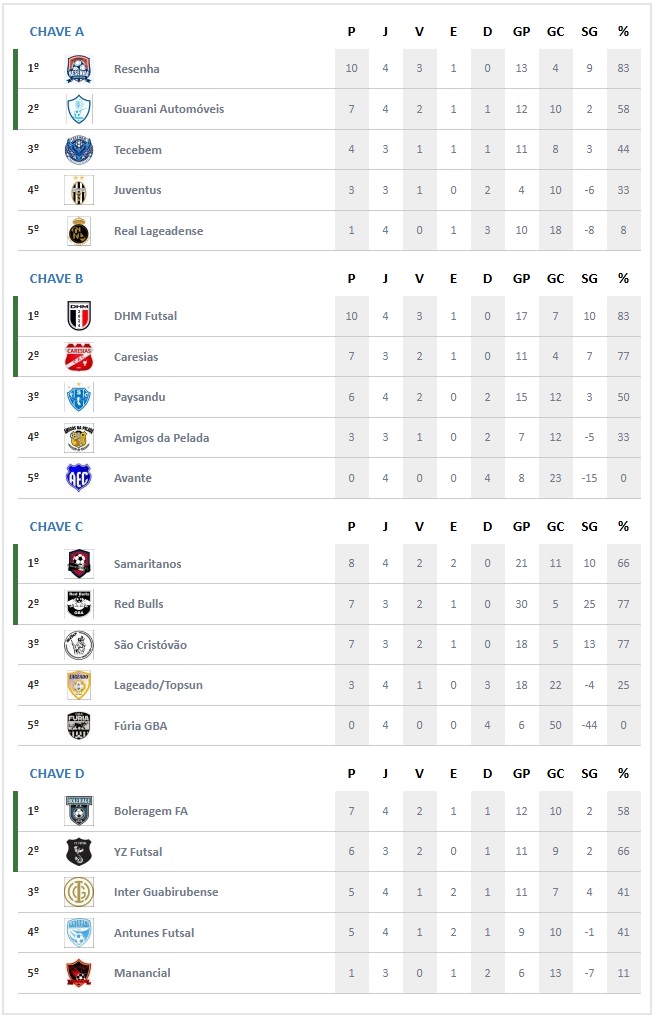The height and width of the screenshot is (1020, 656).
Task: Click the Resenha team crest icon
Action: pyautogui.click(x=79, y=69)
